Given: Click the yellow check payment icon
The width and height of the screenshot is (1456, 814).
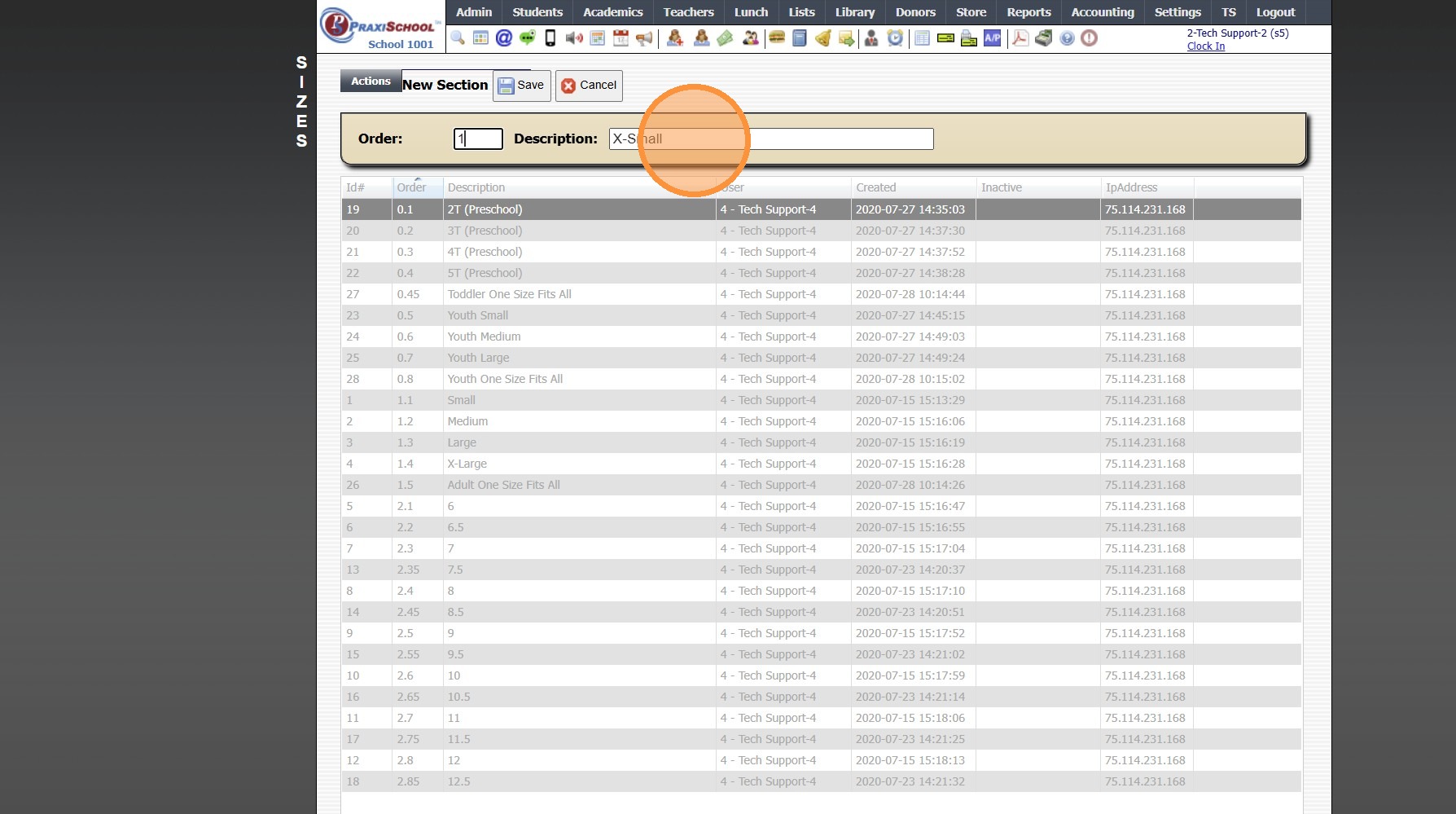Looking at the screenshot, I should click(945, 38).
